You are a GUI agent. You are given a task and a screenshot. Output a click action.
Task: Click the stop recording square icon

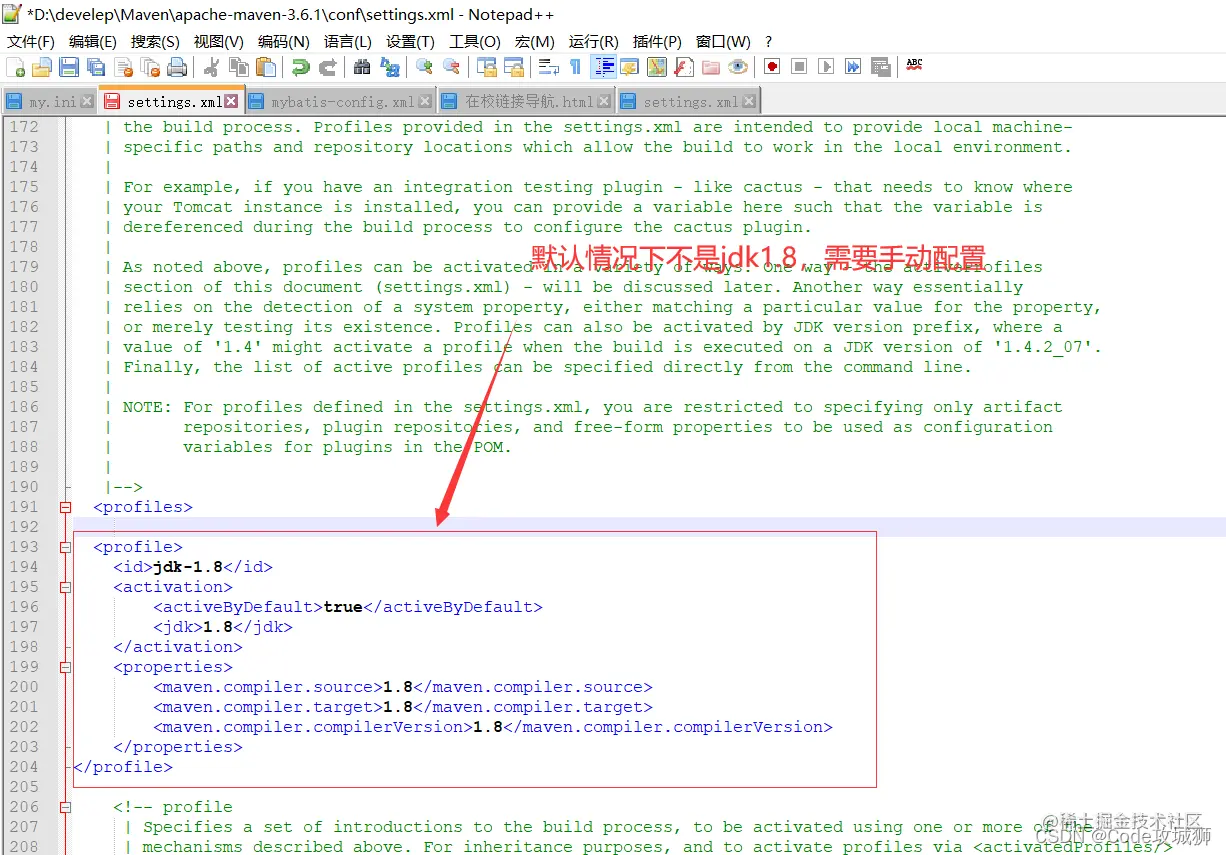coord(799,67)
